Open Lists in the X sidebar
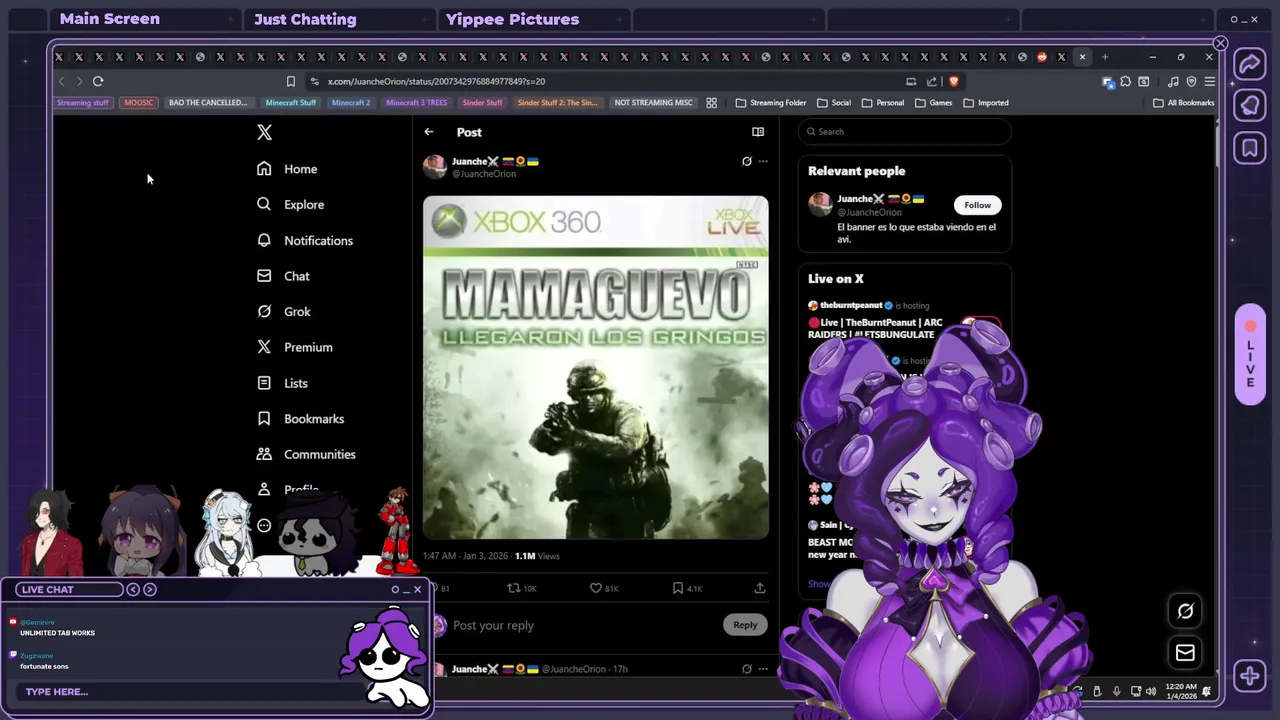Screen dimensions: 1280x720 click(x=282, y=383)
